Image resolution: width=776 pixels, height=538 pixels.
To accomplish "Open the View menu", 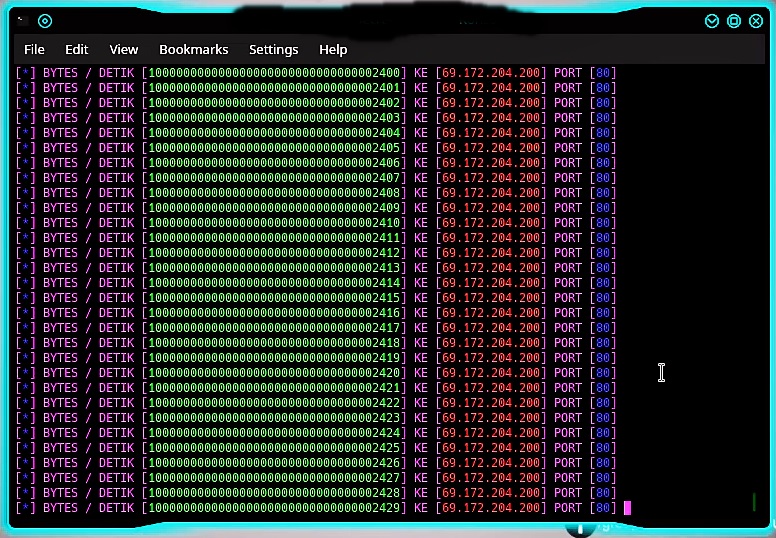I will coord(124,49).
